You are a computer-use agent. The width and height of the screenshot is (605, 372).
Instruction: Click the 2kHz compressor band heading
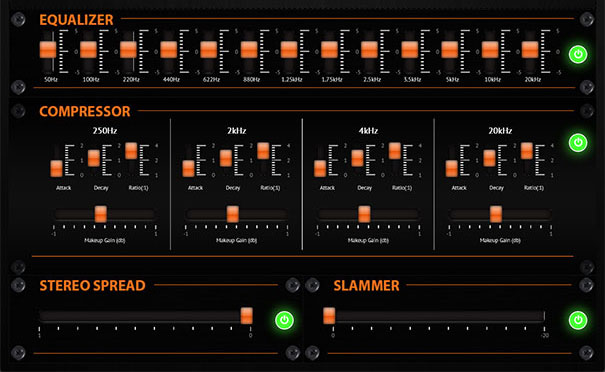coord(237,131)
